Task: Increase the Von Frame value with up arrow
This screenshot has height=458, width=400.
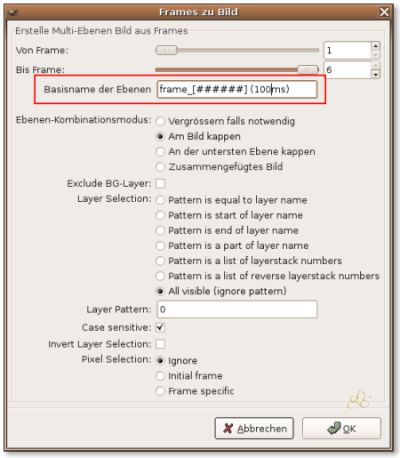Action: 376,46
